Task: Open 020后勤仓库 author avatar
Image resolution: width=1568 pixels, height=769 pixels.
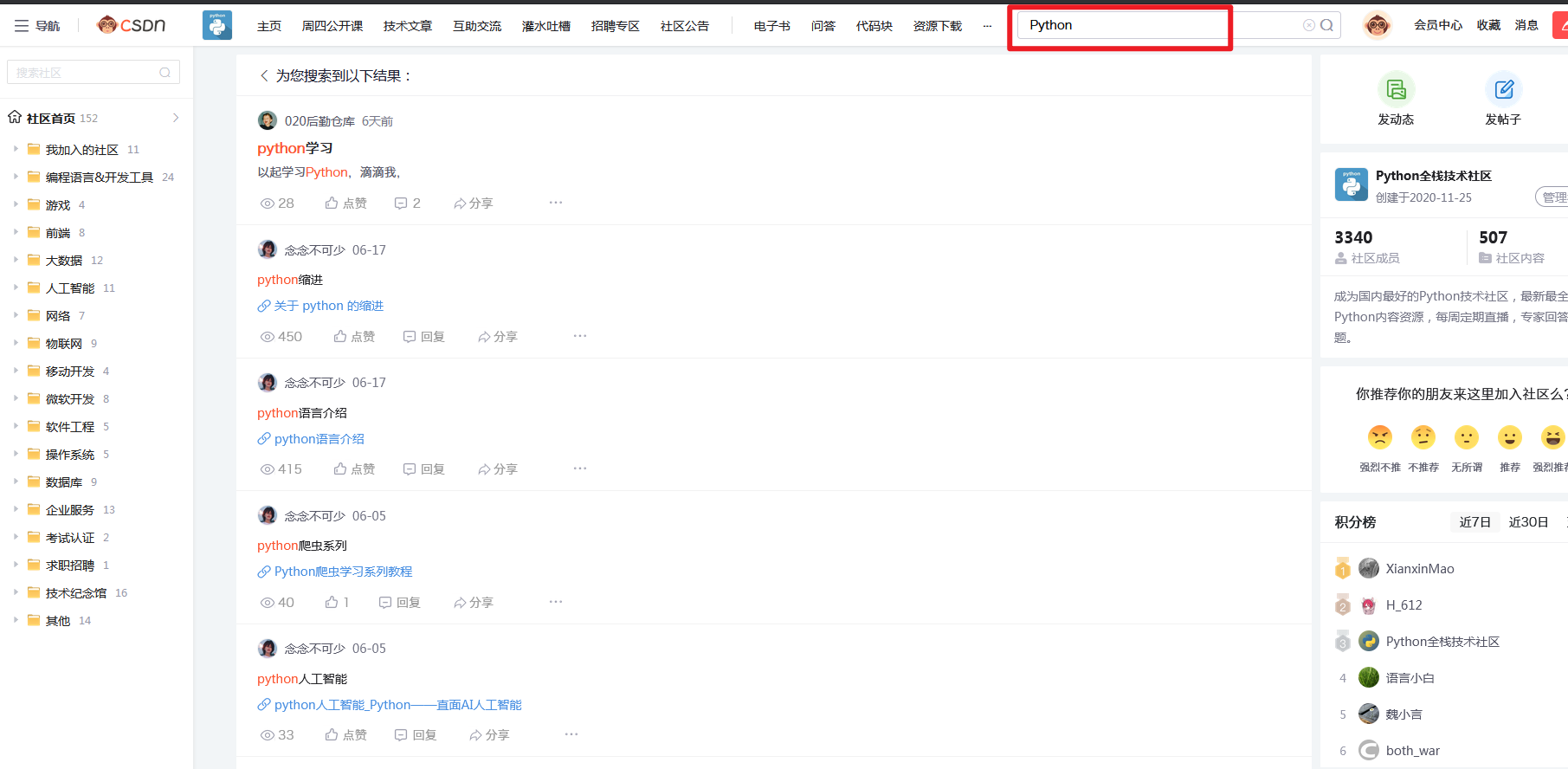Action: point(268,120)
